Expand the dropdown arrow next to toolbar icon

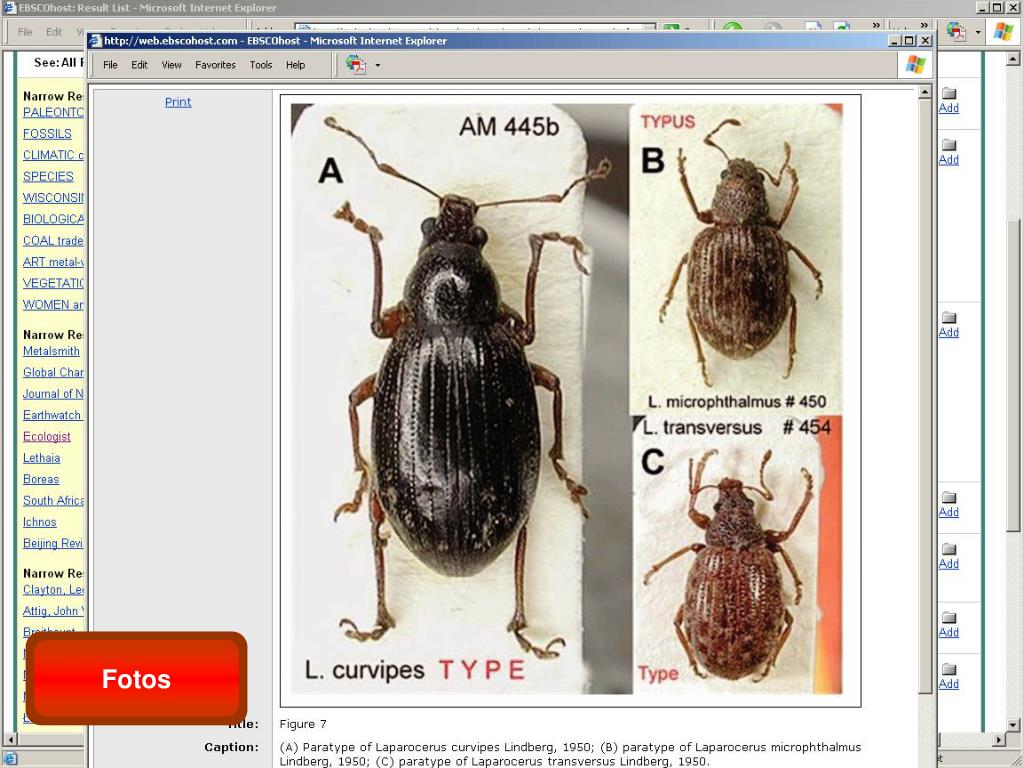click(377, 65)
